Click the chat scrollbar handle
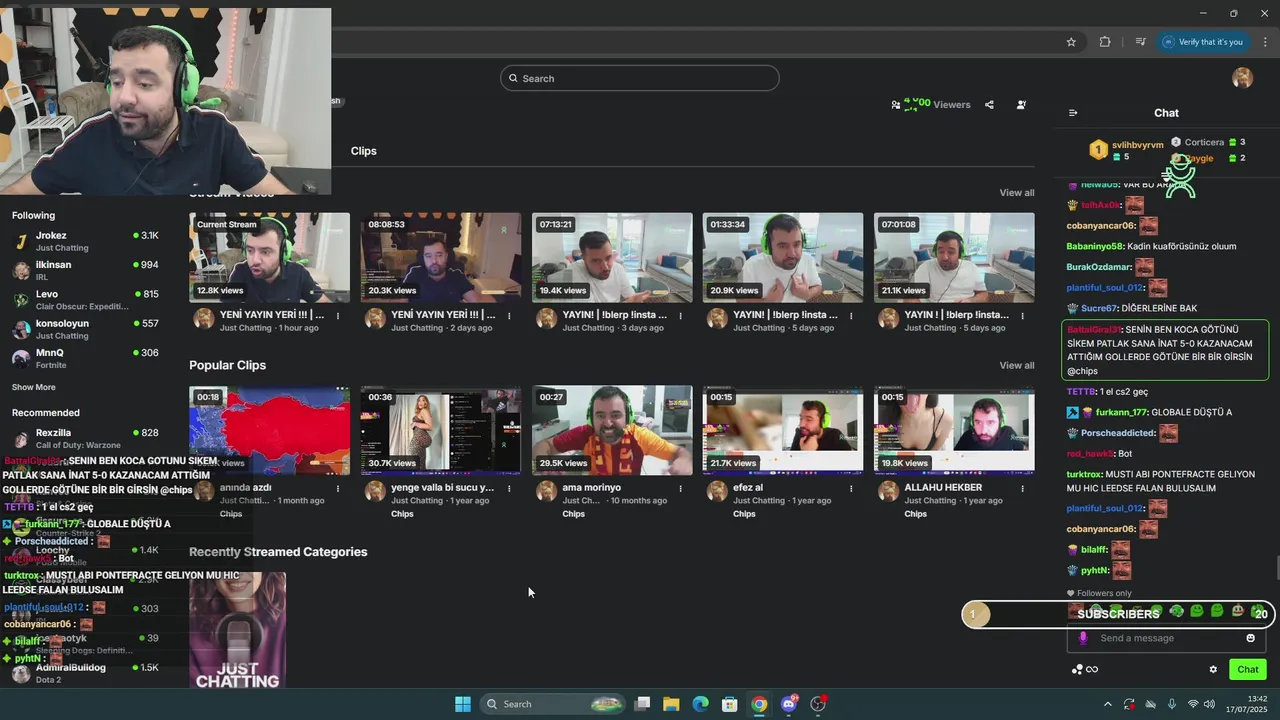 point(1277,567)
